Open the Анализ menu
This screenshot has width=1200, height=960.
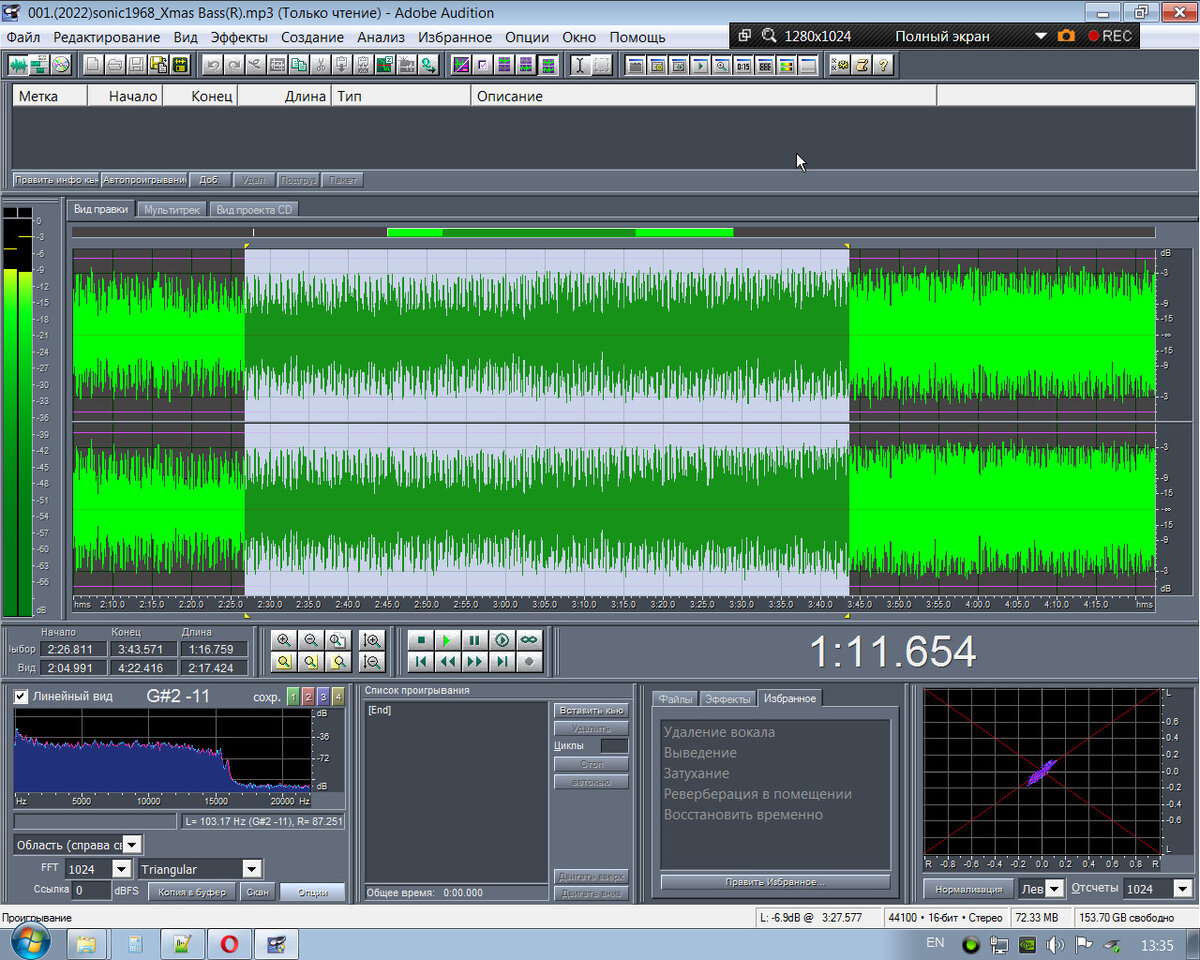(381, 37)
